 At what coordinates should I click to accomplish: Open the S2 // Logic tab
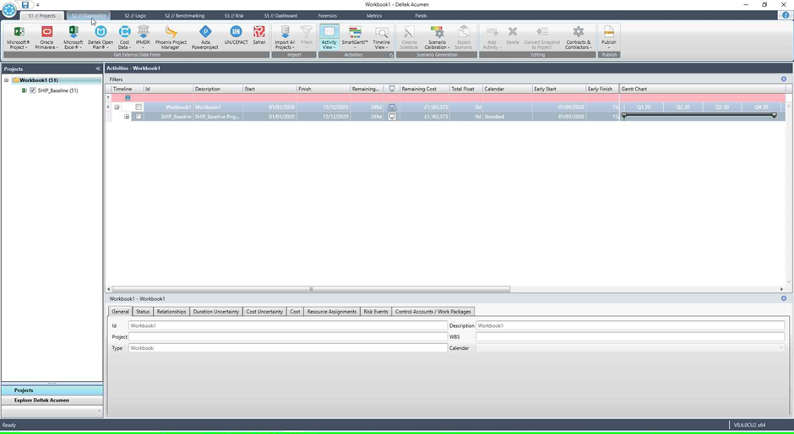coord(135,16)
